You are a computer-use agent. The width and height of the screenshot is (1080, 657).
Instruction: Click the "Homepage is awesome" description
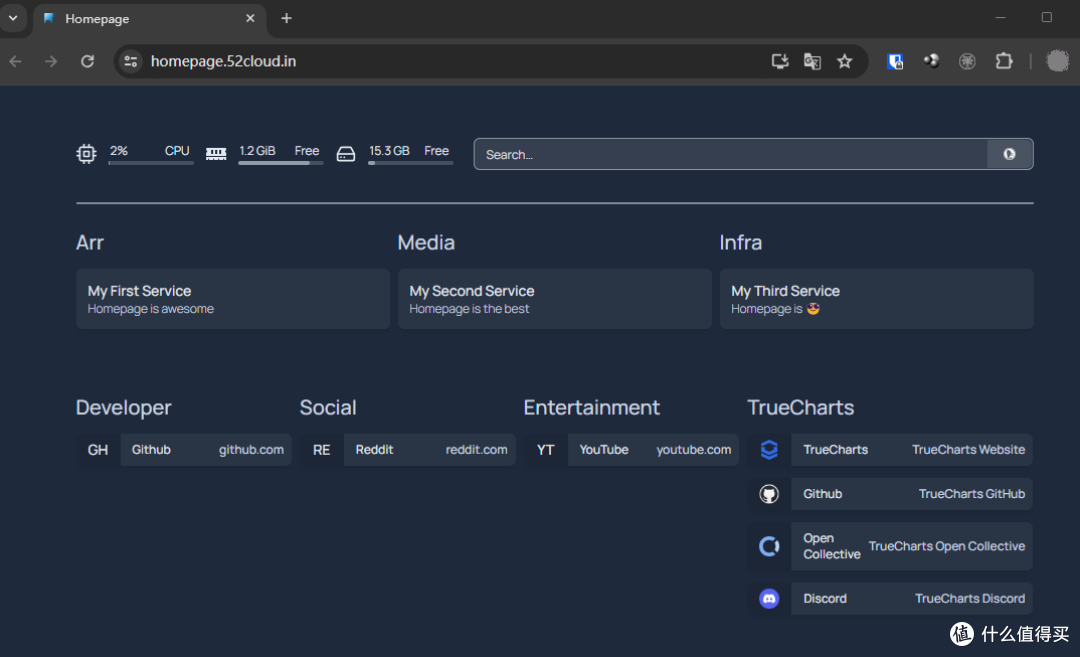[151, 309]
